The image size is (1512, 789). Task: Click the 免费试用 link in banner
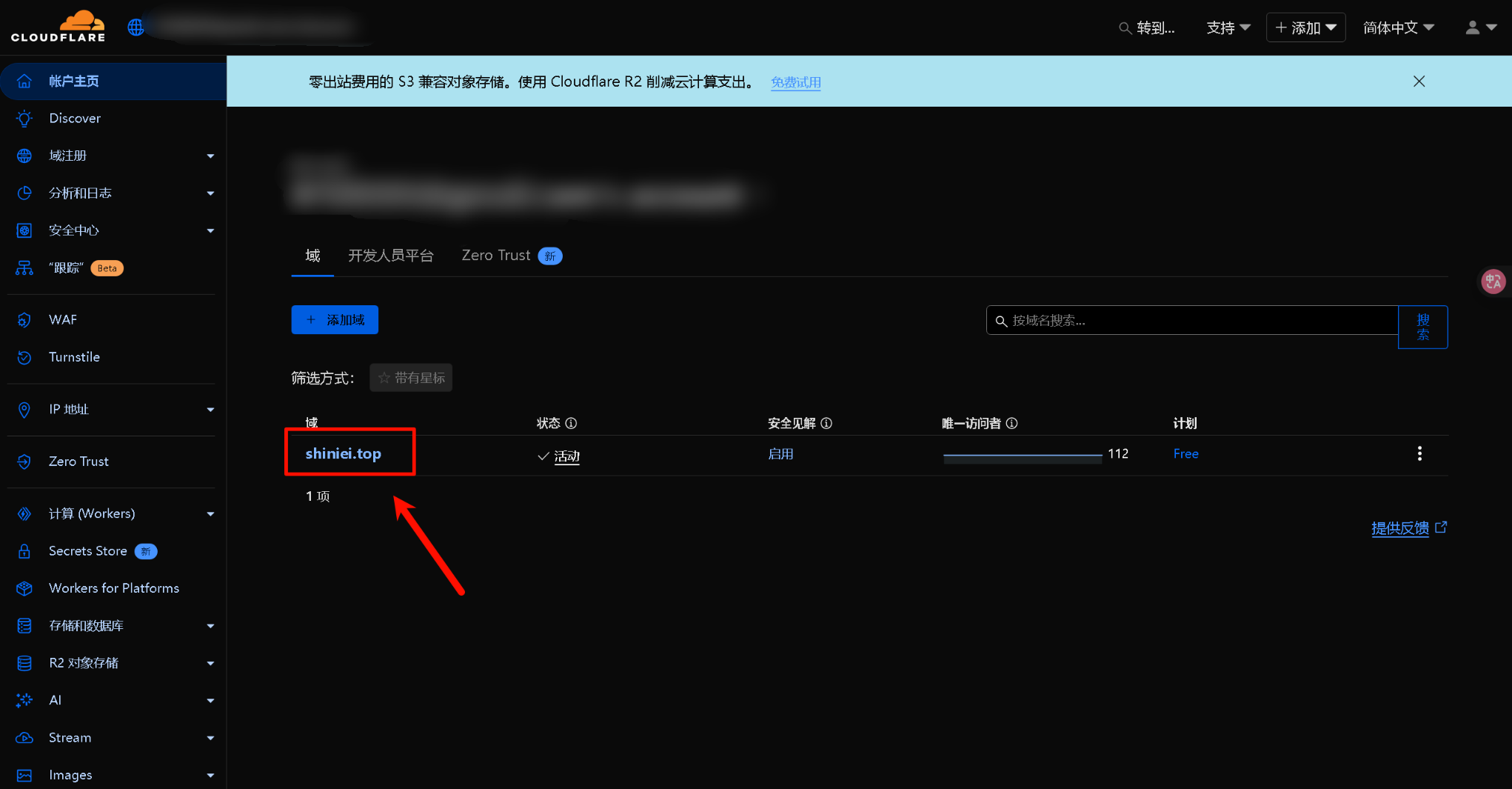(796, 82)
